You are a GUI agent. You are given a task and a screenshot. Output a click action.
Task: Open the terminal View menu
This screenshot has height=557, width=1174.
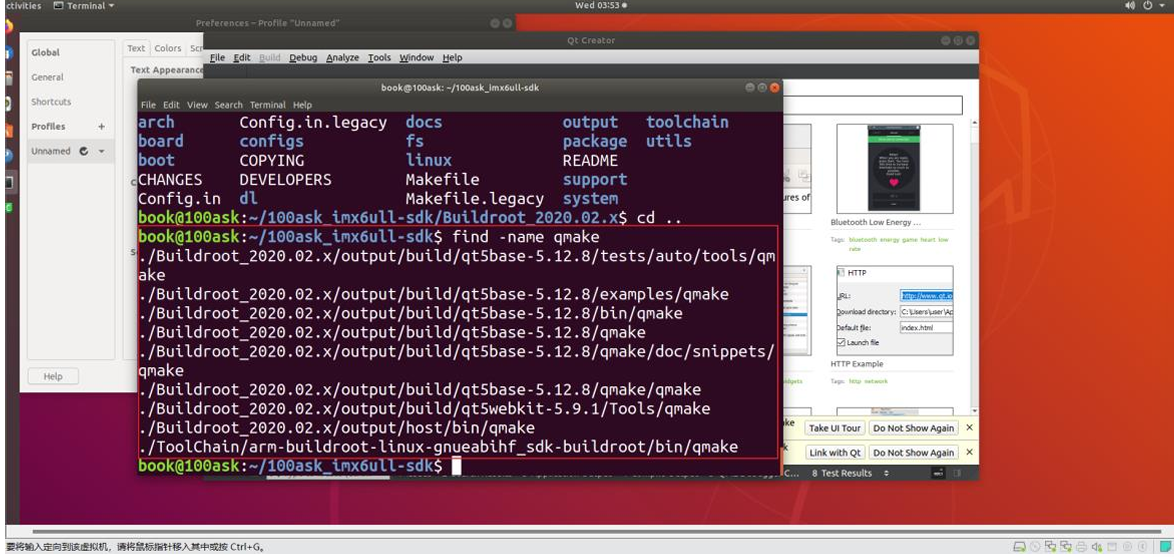pos(197,105)
